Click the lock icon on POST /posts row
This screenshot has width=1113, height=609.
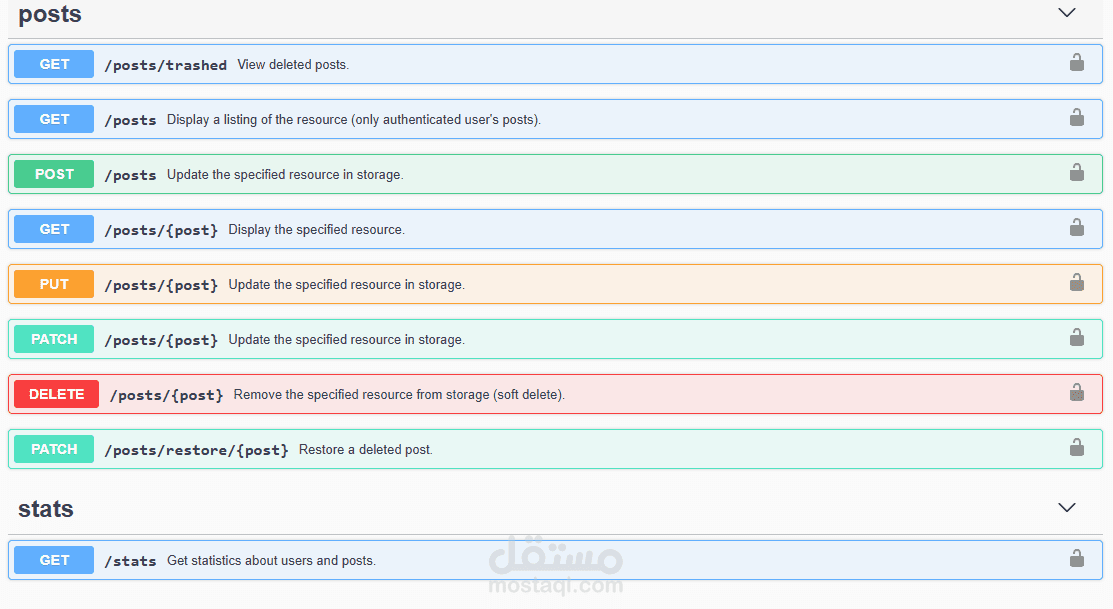[x=1077, y=172]
